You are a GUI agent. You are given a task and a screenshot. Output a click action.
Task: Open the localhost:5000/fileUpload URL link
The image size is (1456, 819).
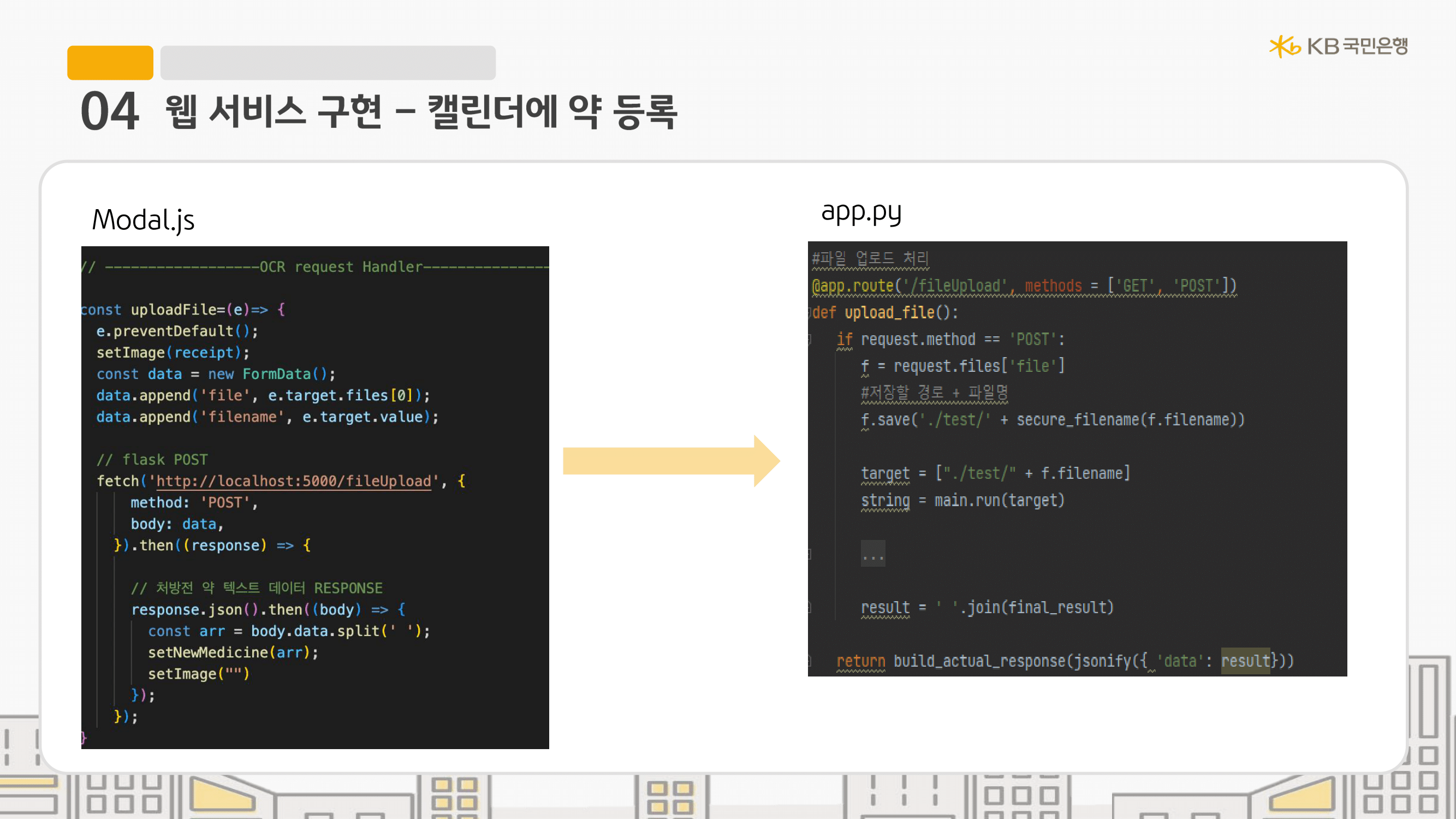(293, 481)
